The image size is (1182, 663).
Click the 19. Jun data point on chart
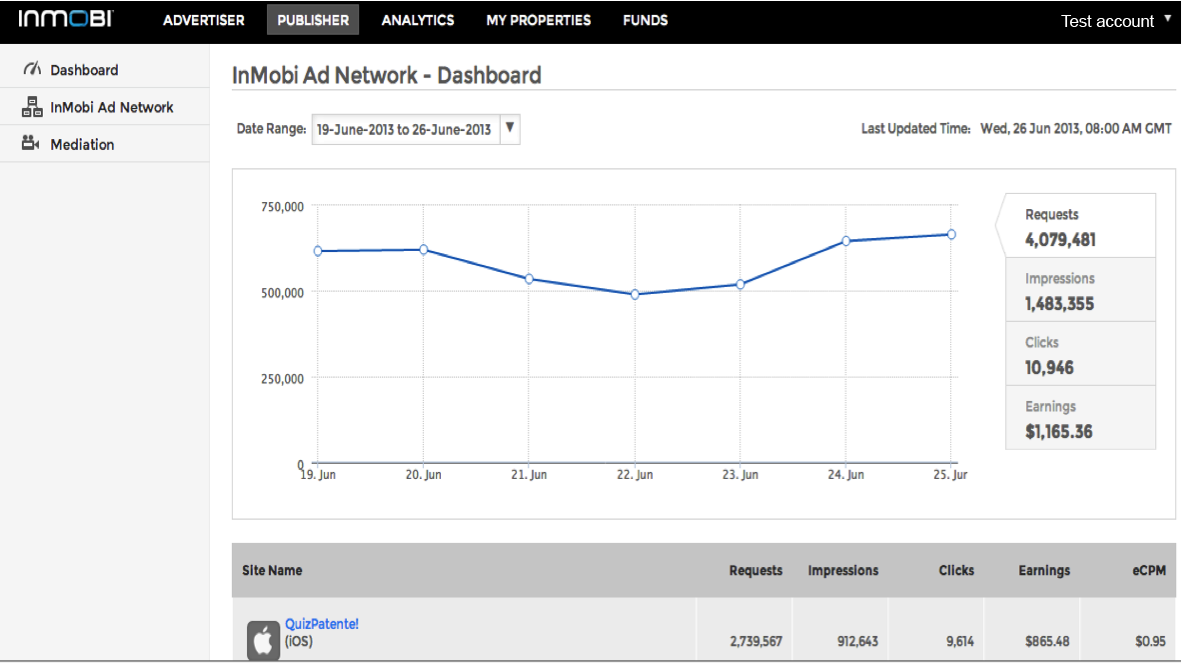[x=318, y=251]
